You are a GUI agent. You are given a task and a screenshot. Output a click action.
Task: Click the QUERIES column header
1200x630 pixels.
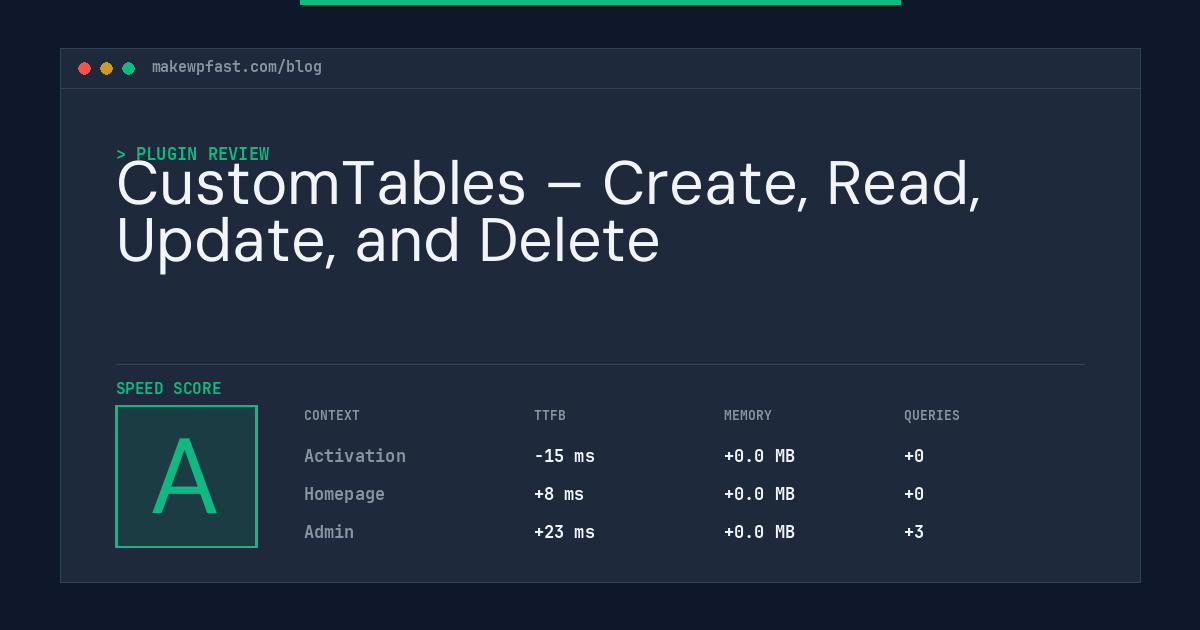coord(932,415)
